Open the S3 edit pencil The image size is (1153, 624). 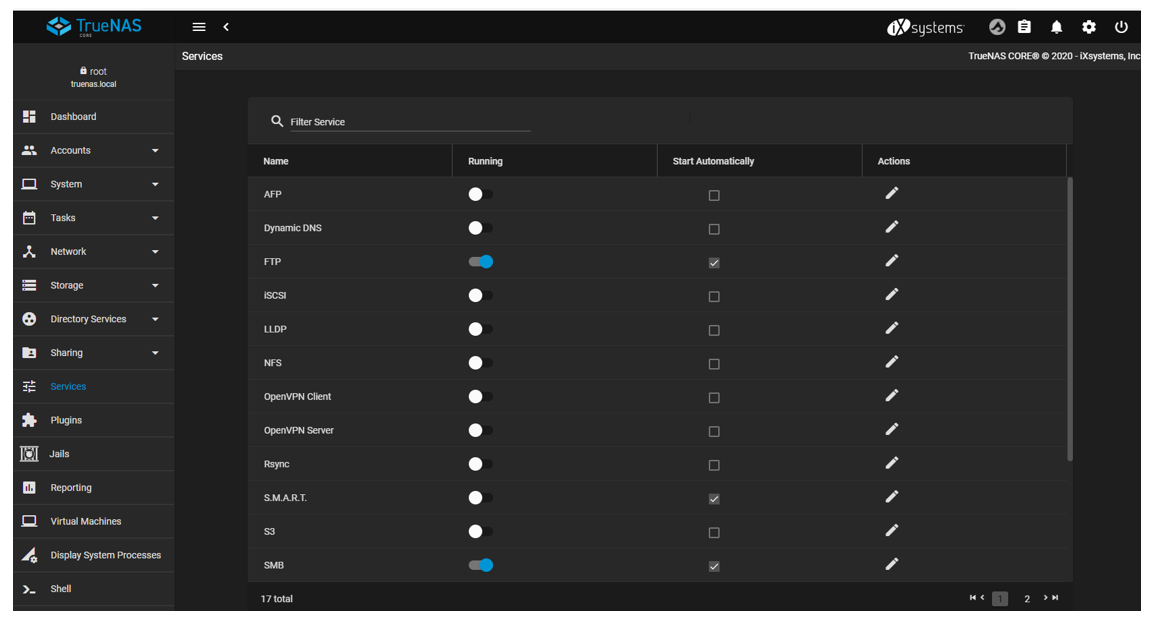891,531
